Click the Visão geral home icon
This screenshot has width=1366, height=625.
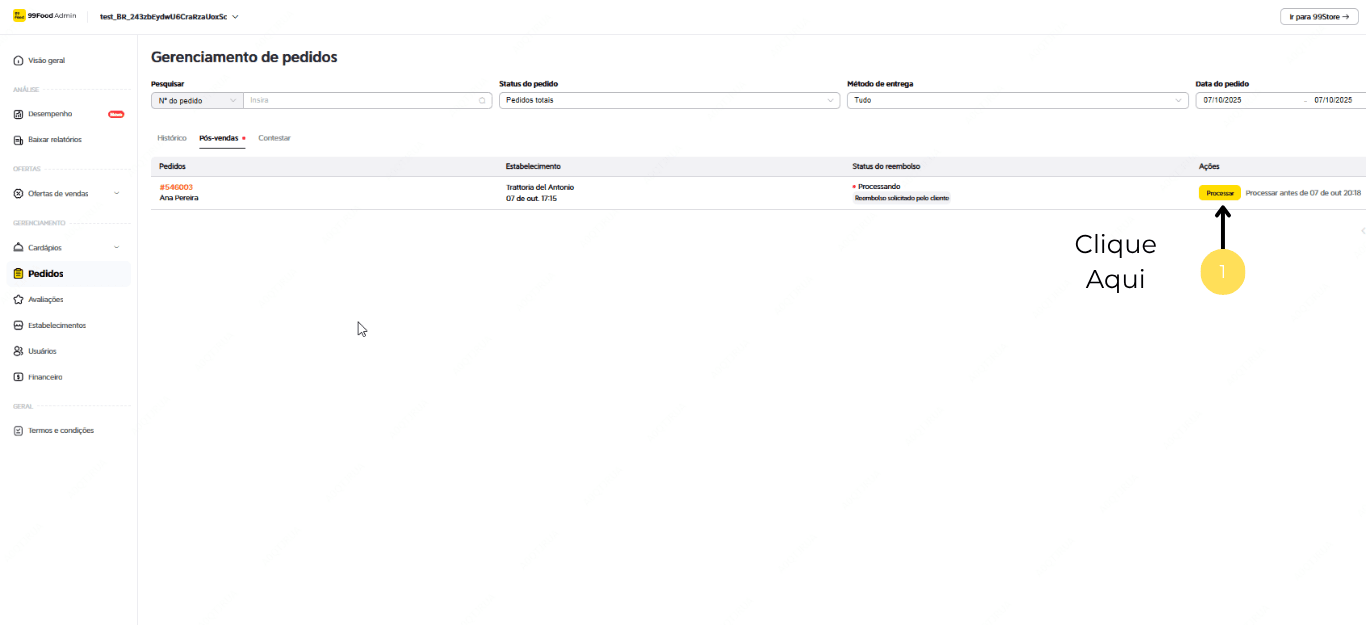(x=18, y=61)
